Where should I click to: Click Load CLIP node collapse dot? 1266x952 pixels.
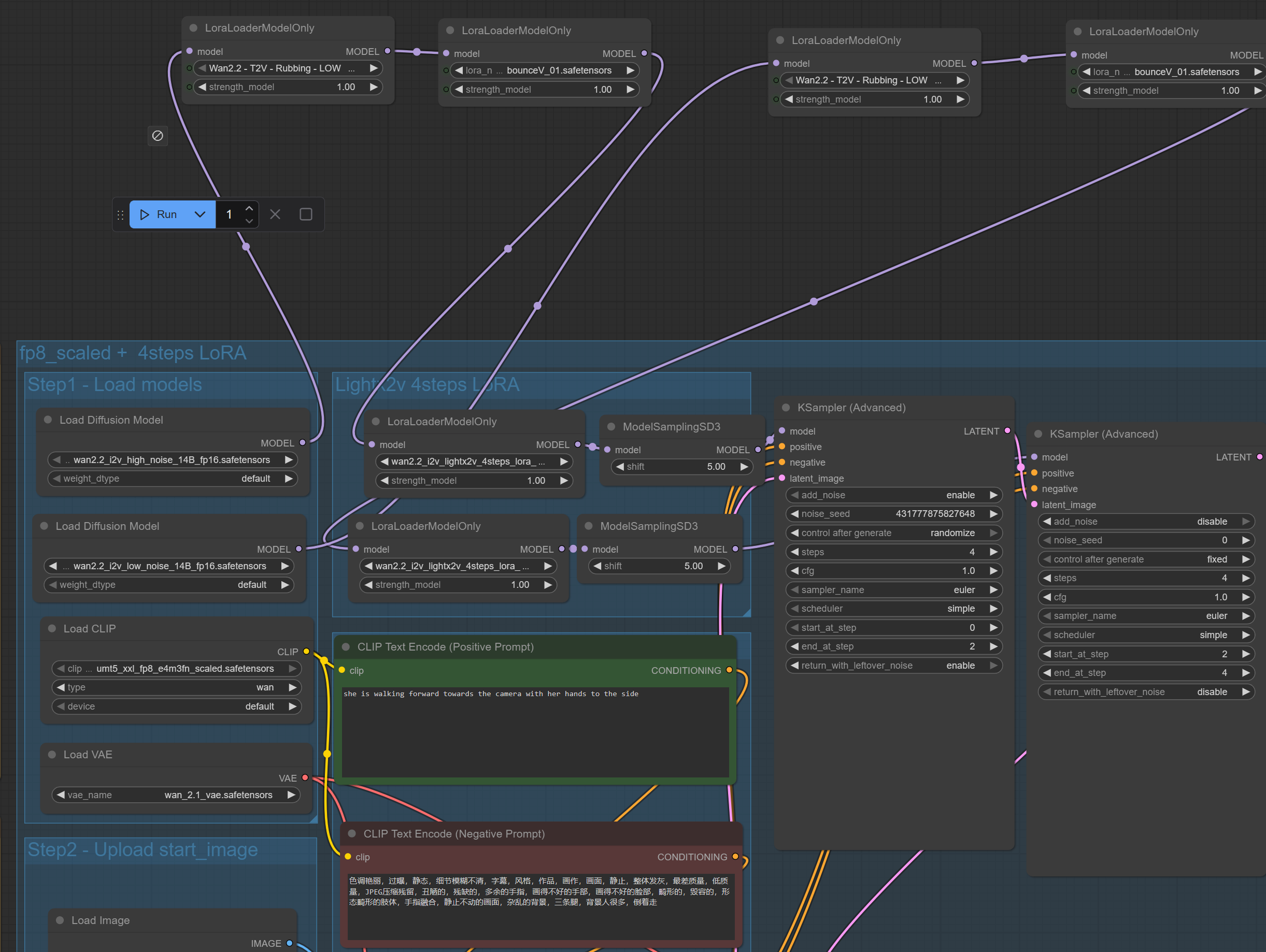pos(52,628)
